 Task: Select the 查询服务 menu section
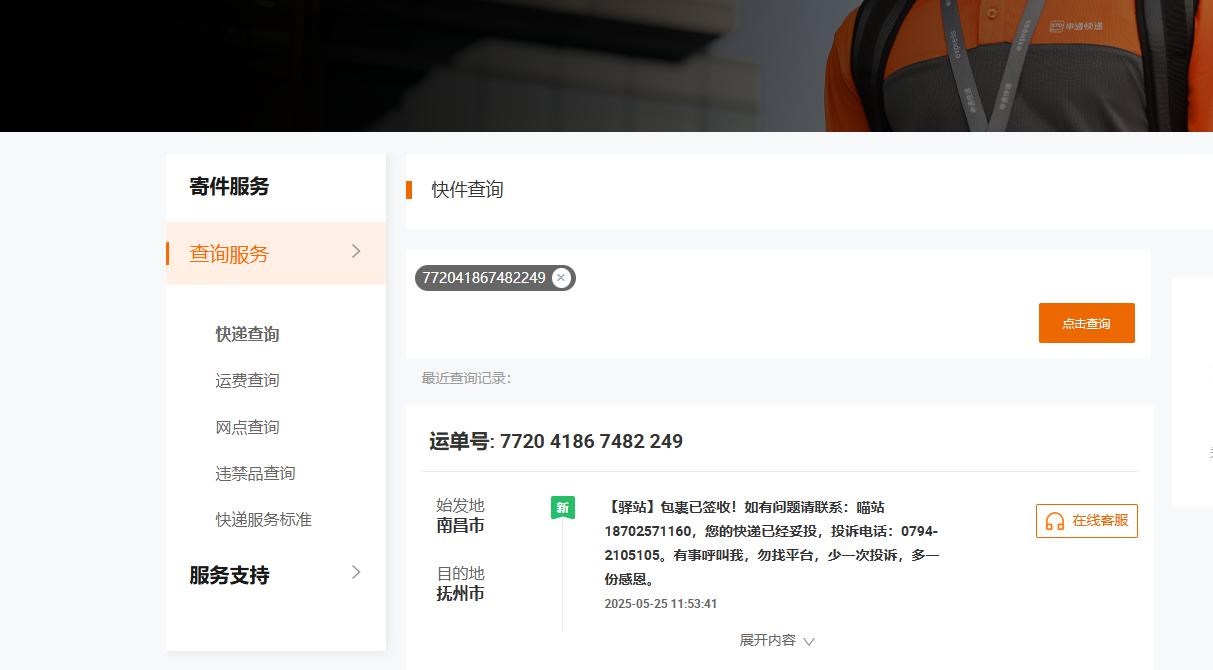(276, 253)
